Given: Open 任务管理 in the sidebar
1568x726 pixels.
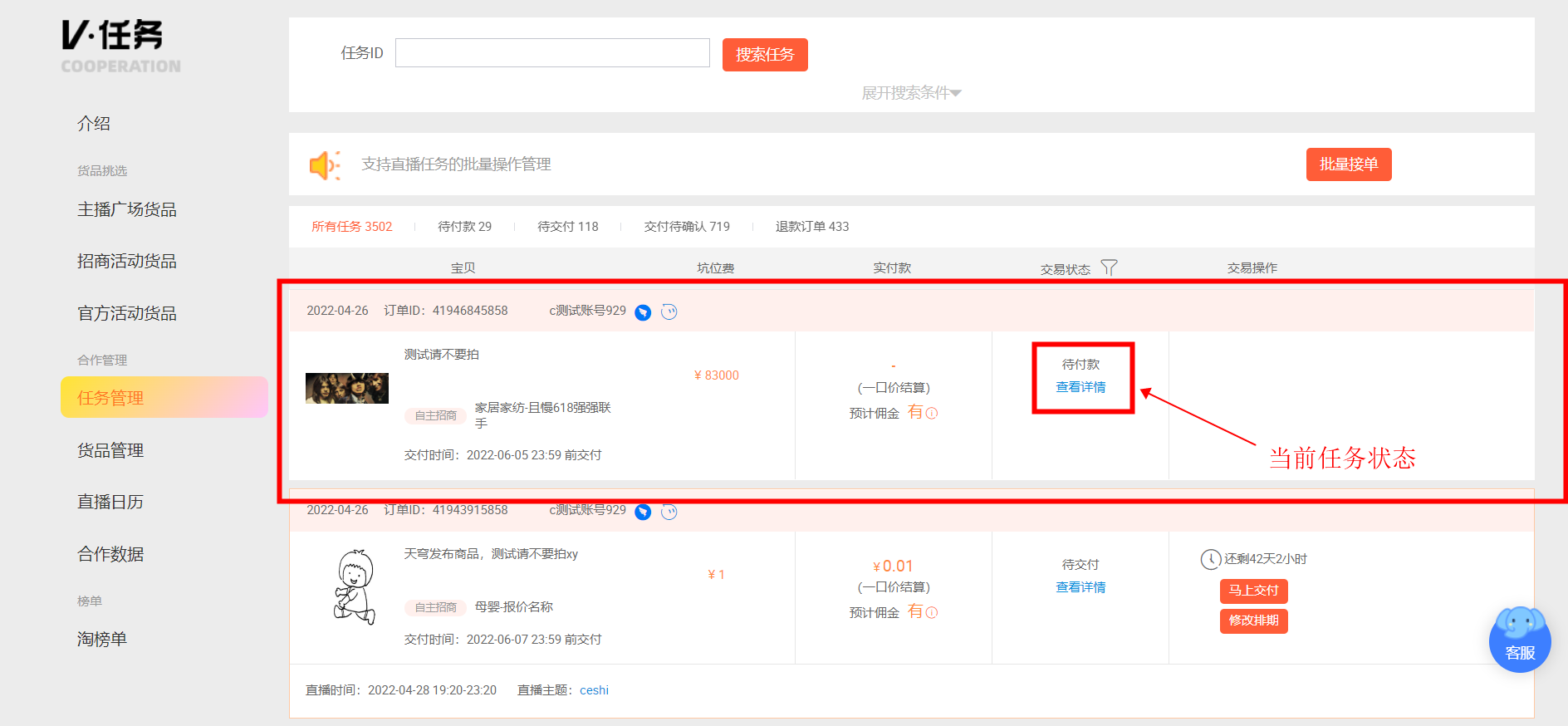Looking at the screenshot, I should click(x=164, y=397).
